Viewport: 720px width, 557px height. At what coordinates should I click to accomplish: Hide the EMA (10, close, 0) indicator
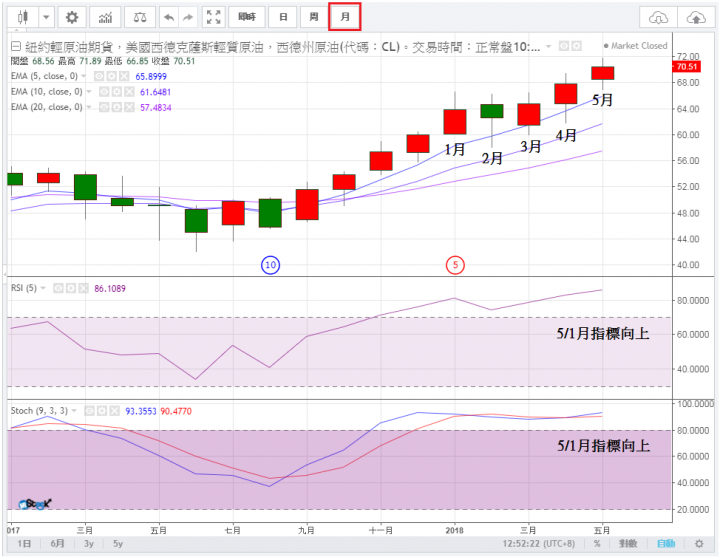point(104,92)
